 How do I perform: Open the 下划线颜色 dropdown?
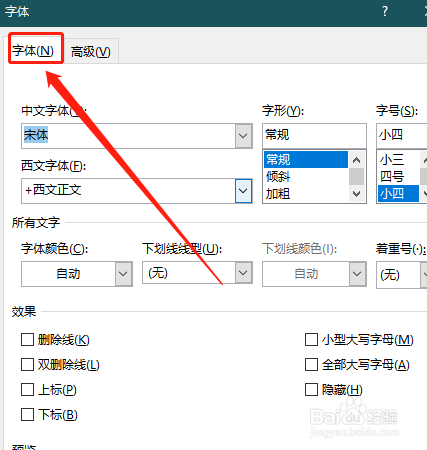[x=357, y=274]
